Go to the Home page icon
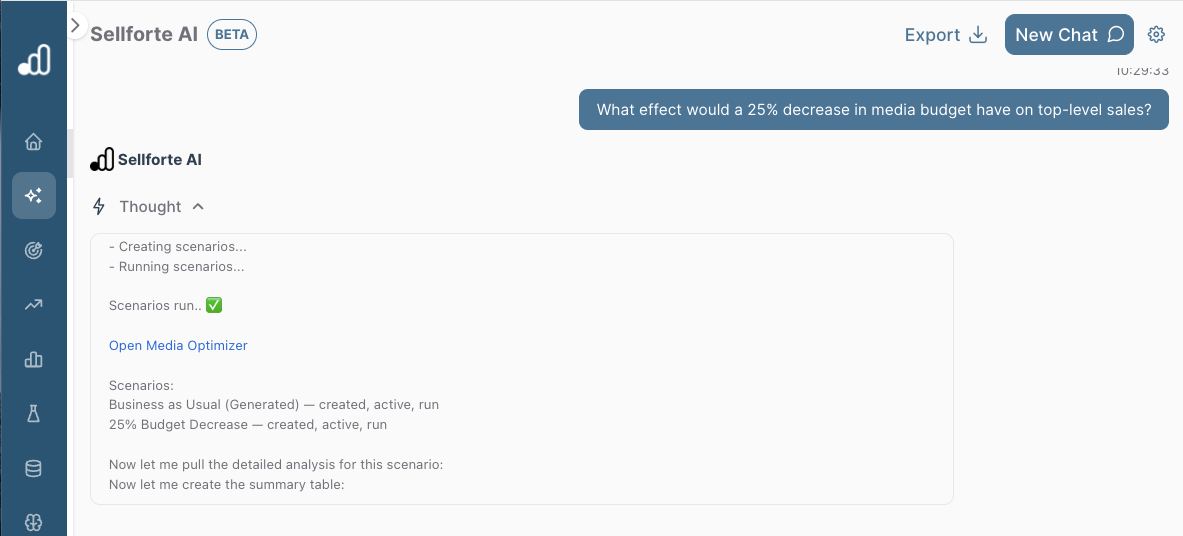The height and width of the screenshot is (536, 1183). point(33,142)
